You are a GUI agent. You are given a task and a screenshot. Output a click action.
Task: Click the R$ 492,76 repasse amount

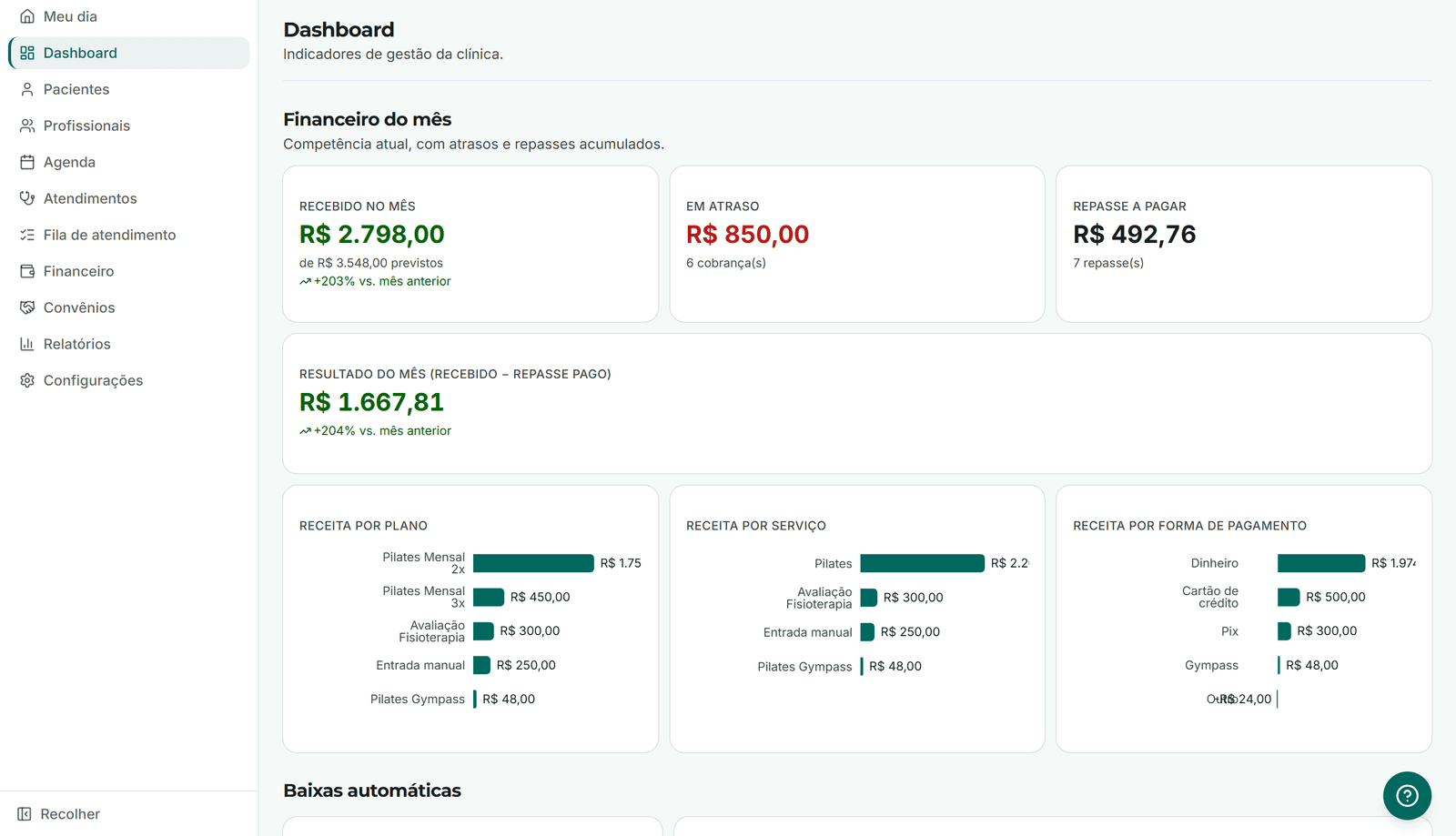[1134, 235]
